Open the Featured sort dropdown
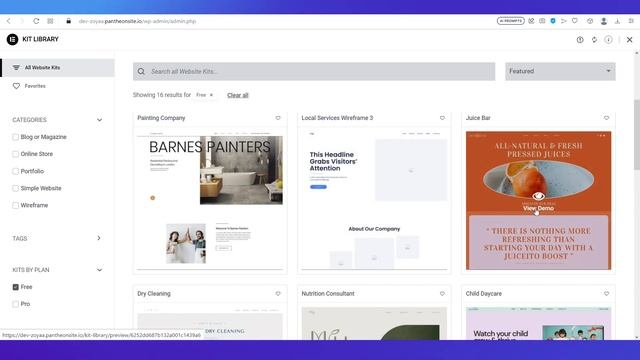Viewport: 640px width, 360px height. tap(560, 71)
